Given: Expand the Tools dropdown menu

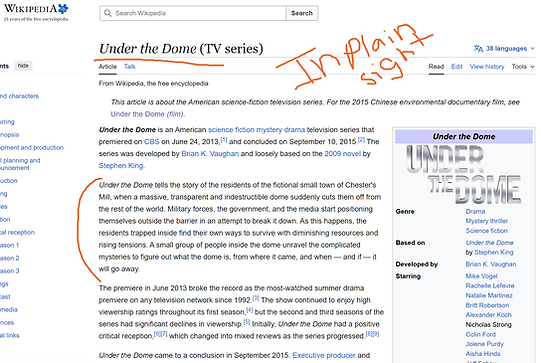Looking at the screenshot, I should 523,67.
